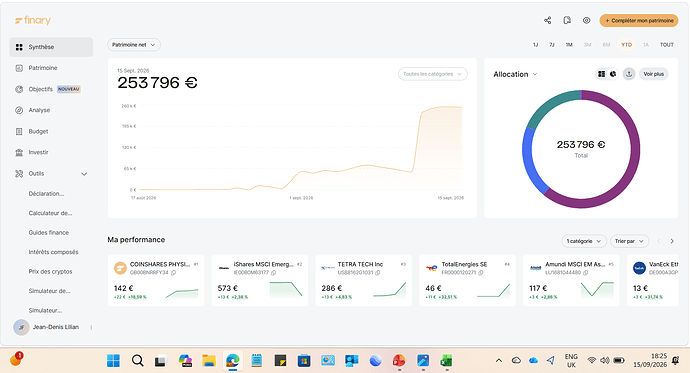
Task: Open the Toutes les catégories dropdown
Action: 433,74
